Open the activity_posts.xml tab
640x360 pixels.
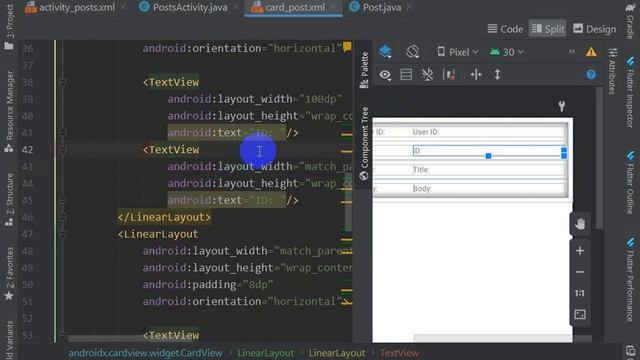pos(70,7)
